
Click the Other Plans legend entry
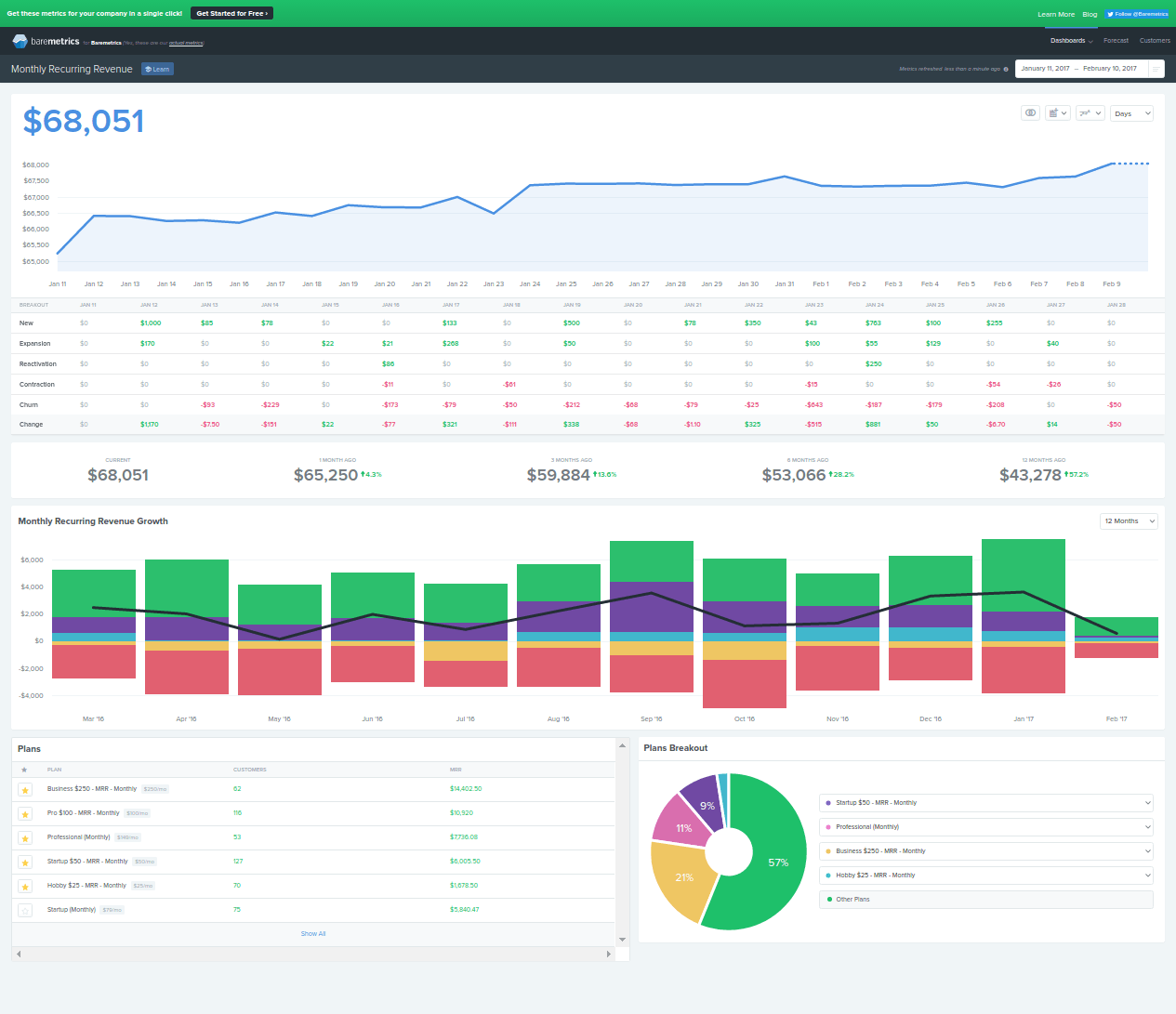[986, 900]
